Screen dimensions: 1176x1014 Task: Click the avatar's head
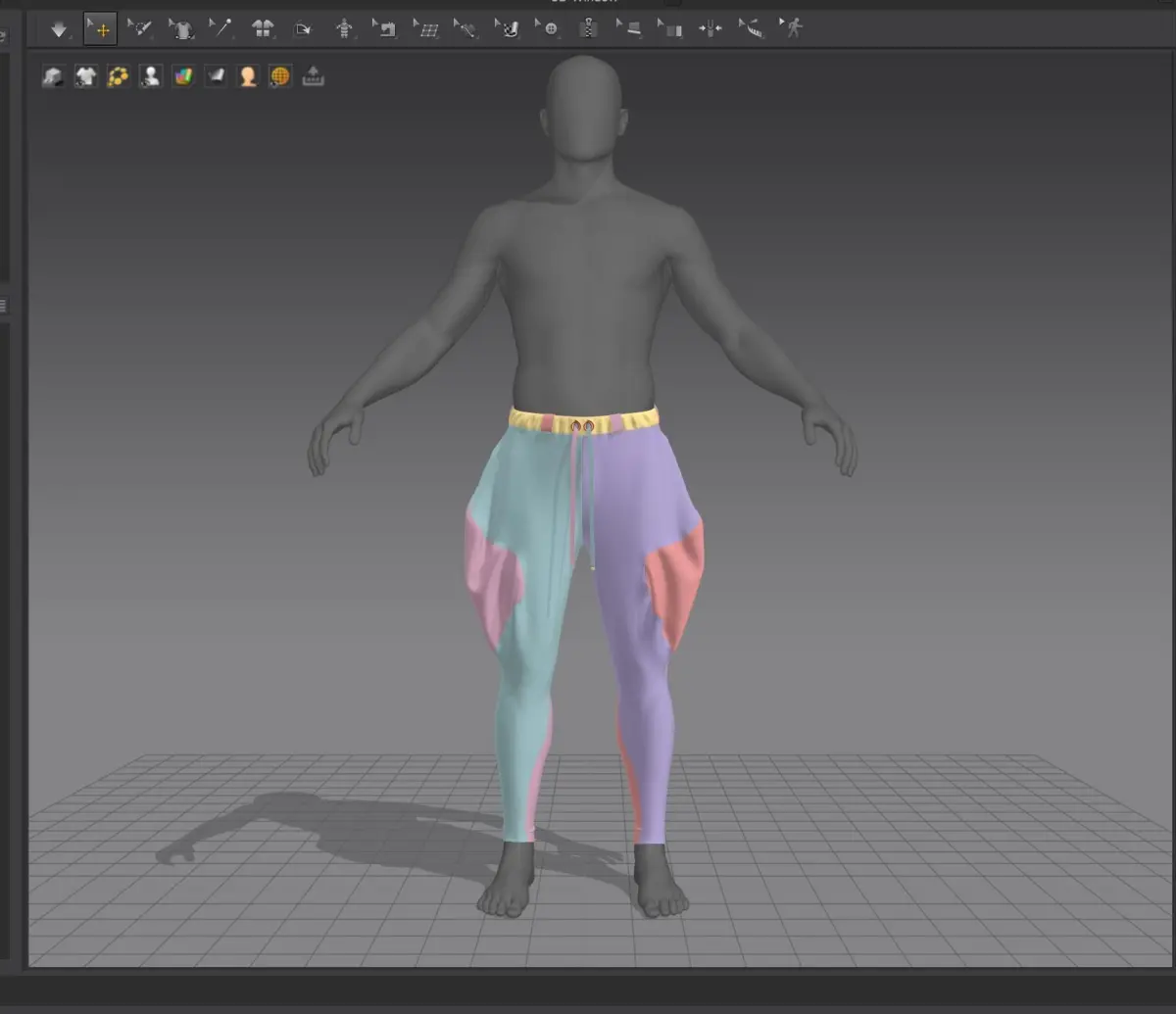tap(584, 106)
